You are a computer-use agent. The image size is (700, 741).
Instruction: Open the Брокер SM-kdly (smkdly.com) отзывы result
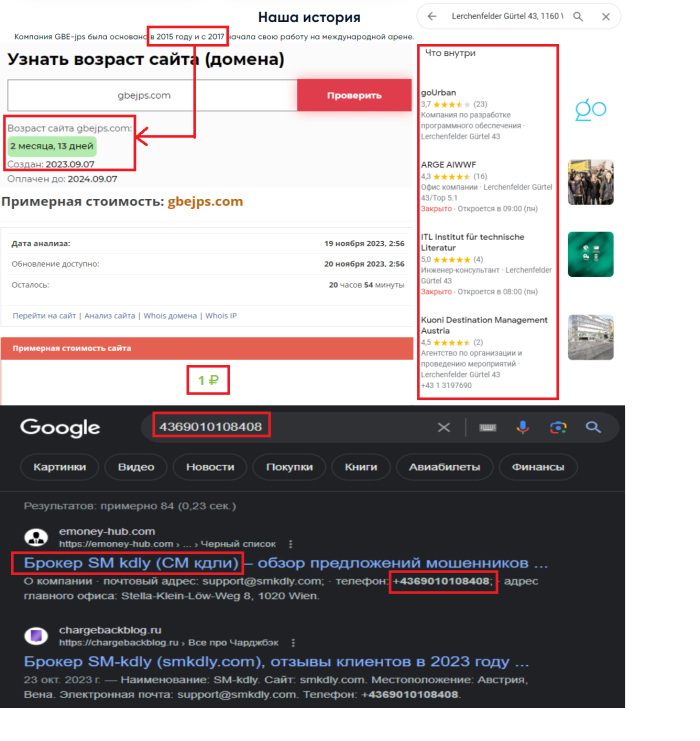click(276, 662)
